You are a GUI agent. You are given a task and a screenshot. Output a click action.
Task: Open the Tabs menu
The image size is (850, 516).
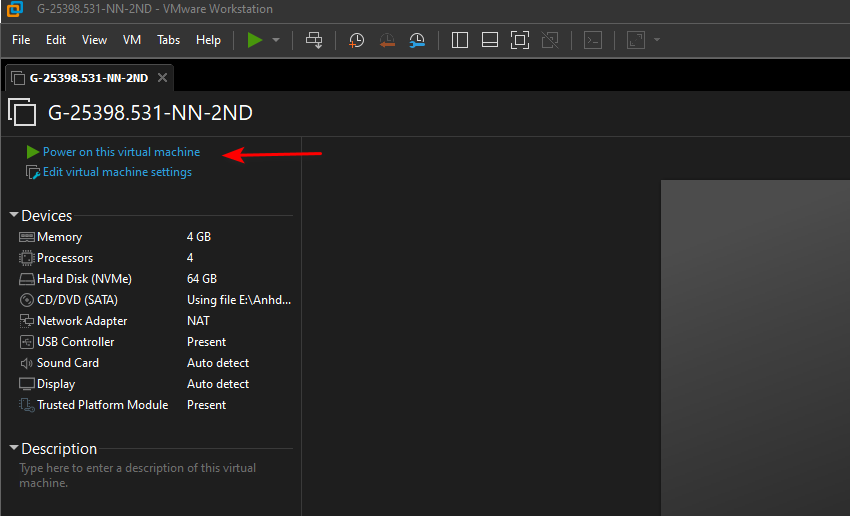coord(169,40)
